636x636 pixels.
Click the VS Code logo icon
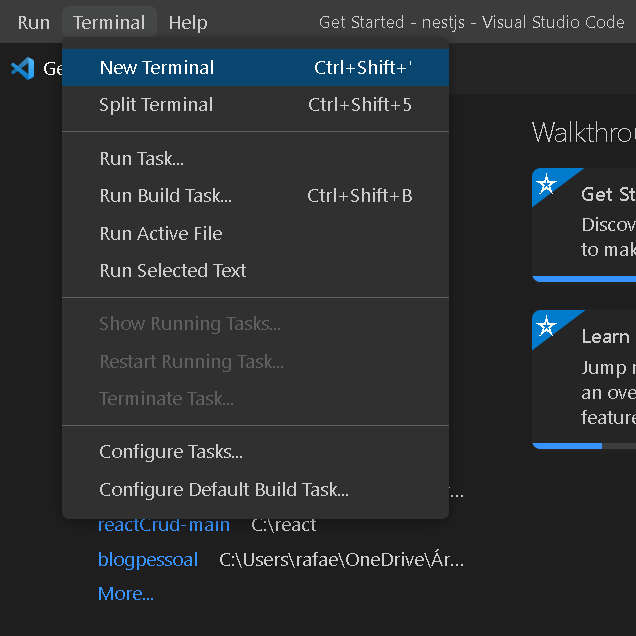pyautogui.click(x=22, y=68)
